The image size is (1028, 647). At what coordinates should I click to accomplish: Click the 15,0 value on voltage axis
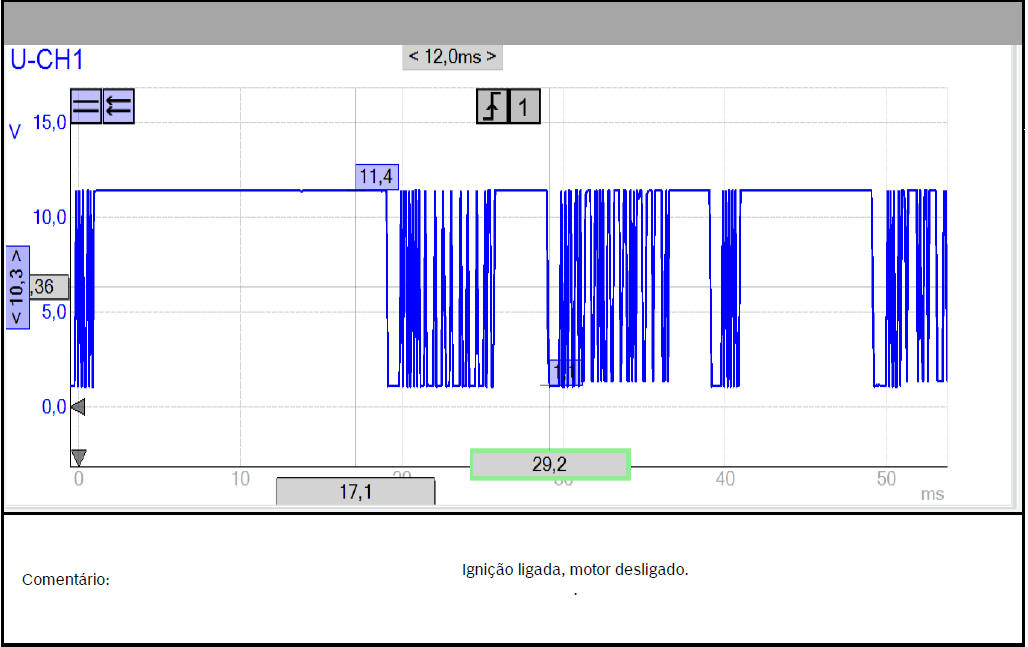[x=49, y=122]
